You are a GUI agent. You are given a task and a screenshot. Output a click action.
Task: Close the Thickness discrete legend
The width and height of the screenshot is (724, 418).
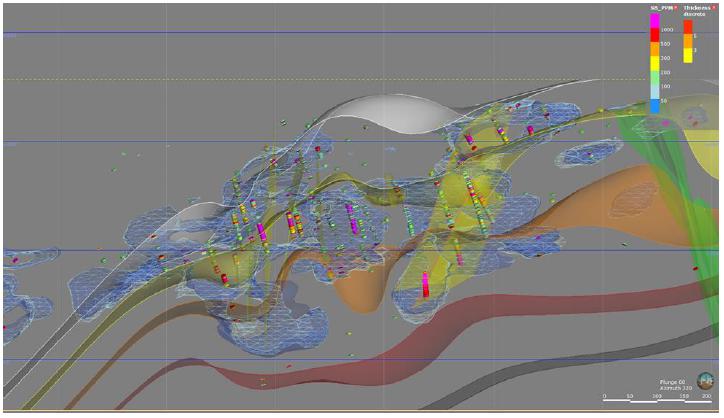click(714, 6)
